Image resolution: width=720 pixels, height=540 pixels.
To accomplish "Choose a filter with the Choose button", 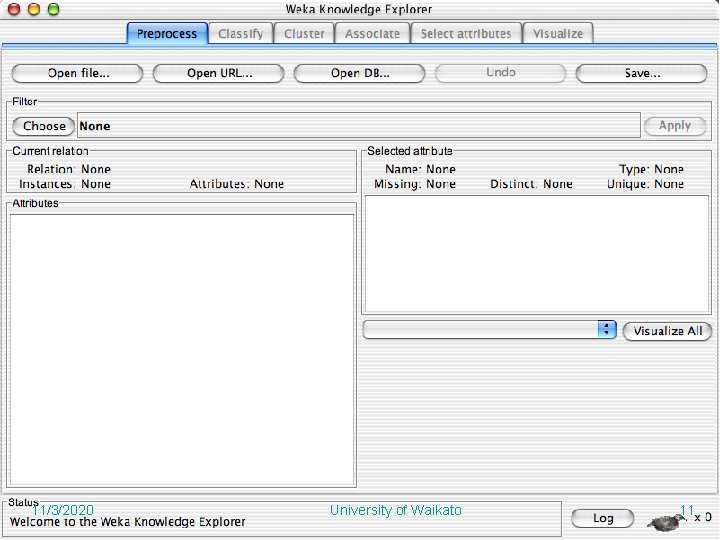I will pos(44,126).
